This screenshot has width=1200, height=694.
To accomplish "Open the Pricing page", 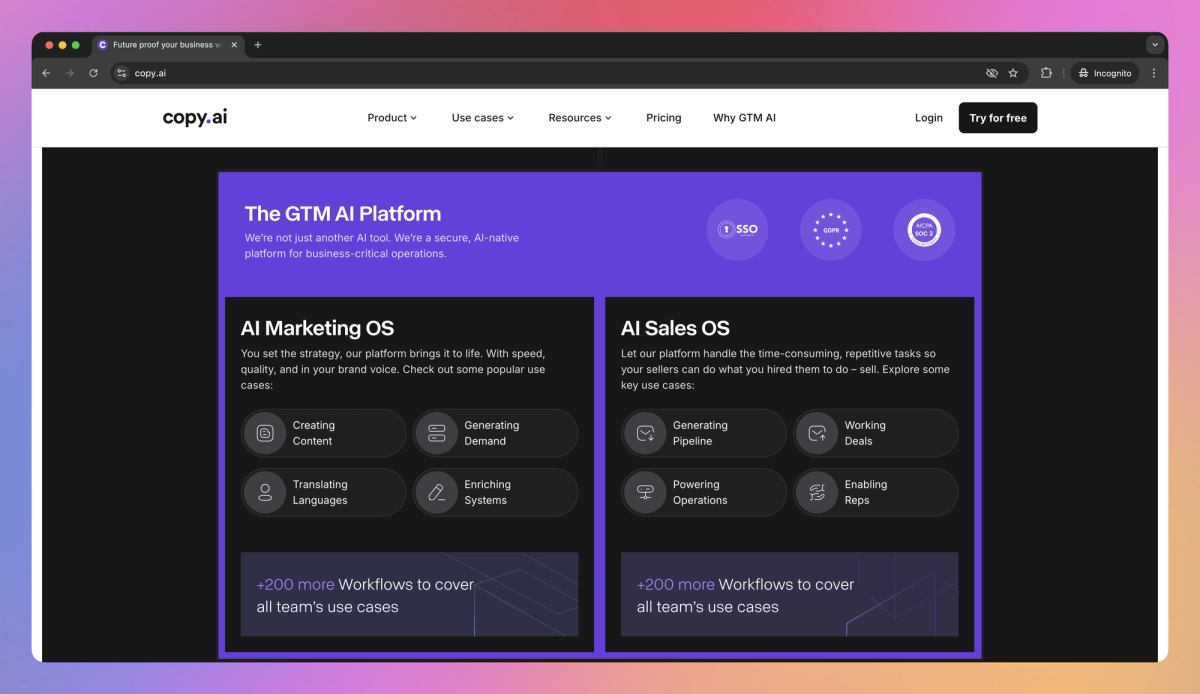I will point(664,118).
